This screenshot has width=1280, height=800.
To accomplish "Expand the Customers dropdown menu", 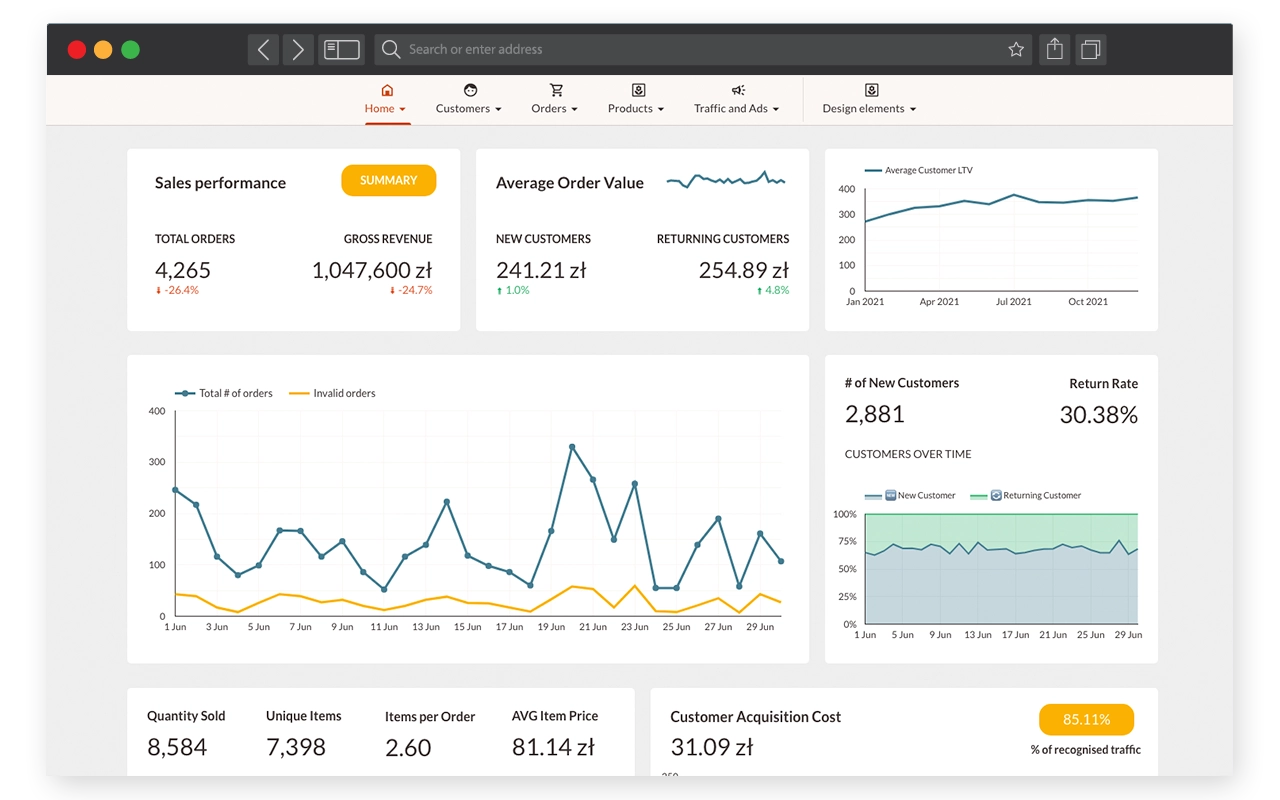I will 468,108.
